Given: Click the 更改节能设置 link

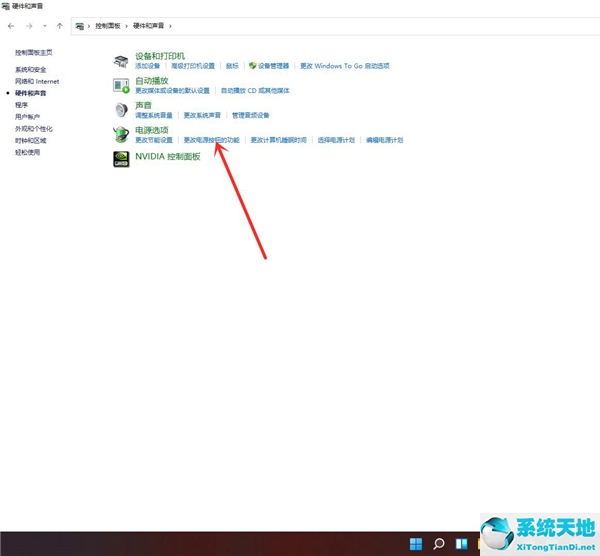Looking at the screenshot, I should [154, 140].
